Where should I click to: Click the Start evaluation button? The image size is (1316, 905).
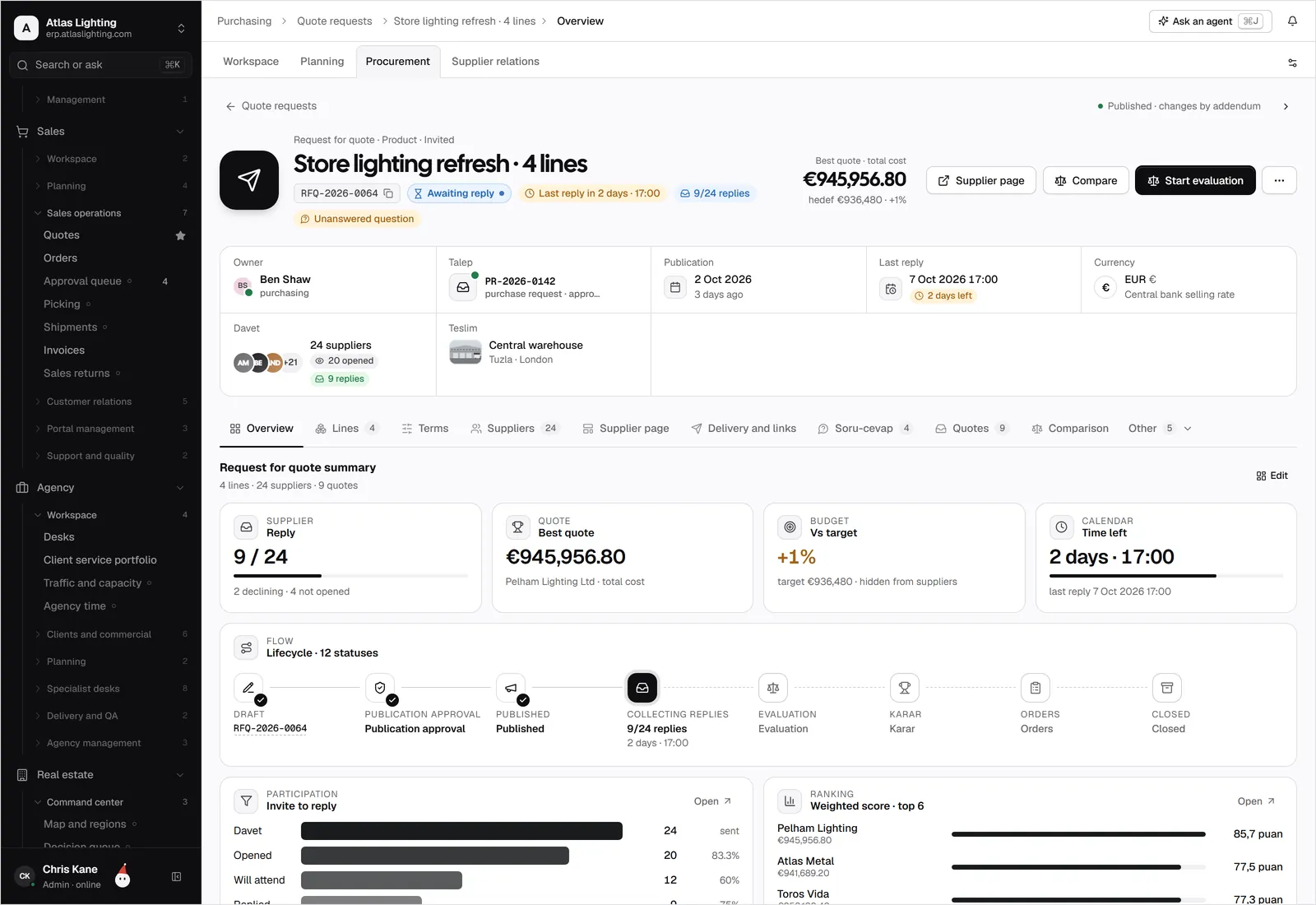tap(1195, 180)
